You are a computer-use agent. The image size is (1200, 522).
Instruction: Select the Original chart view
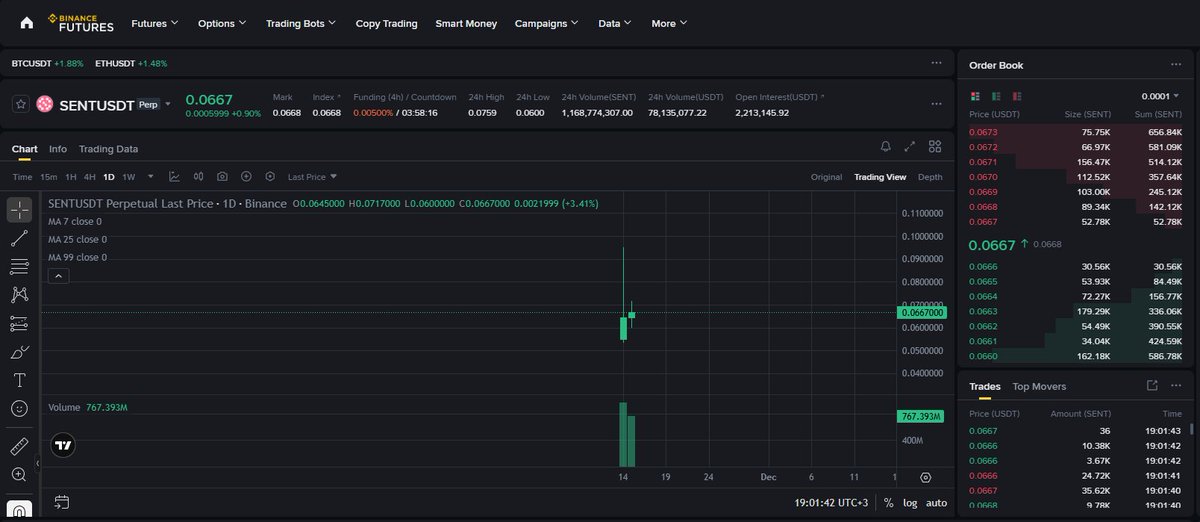pos(826,177)
